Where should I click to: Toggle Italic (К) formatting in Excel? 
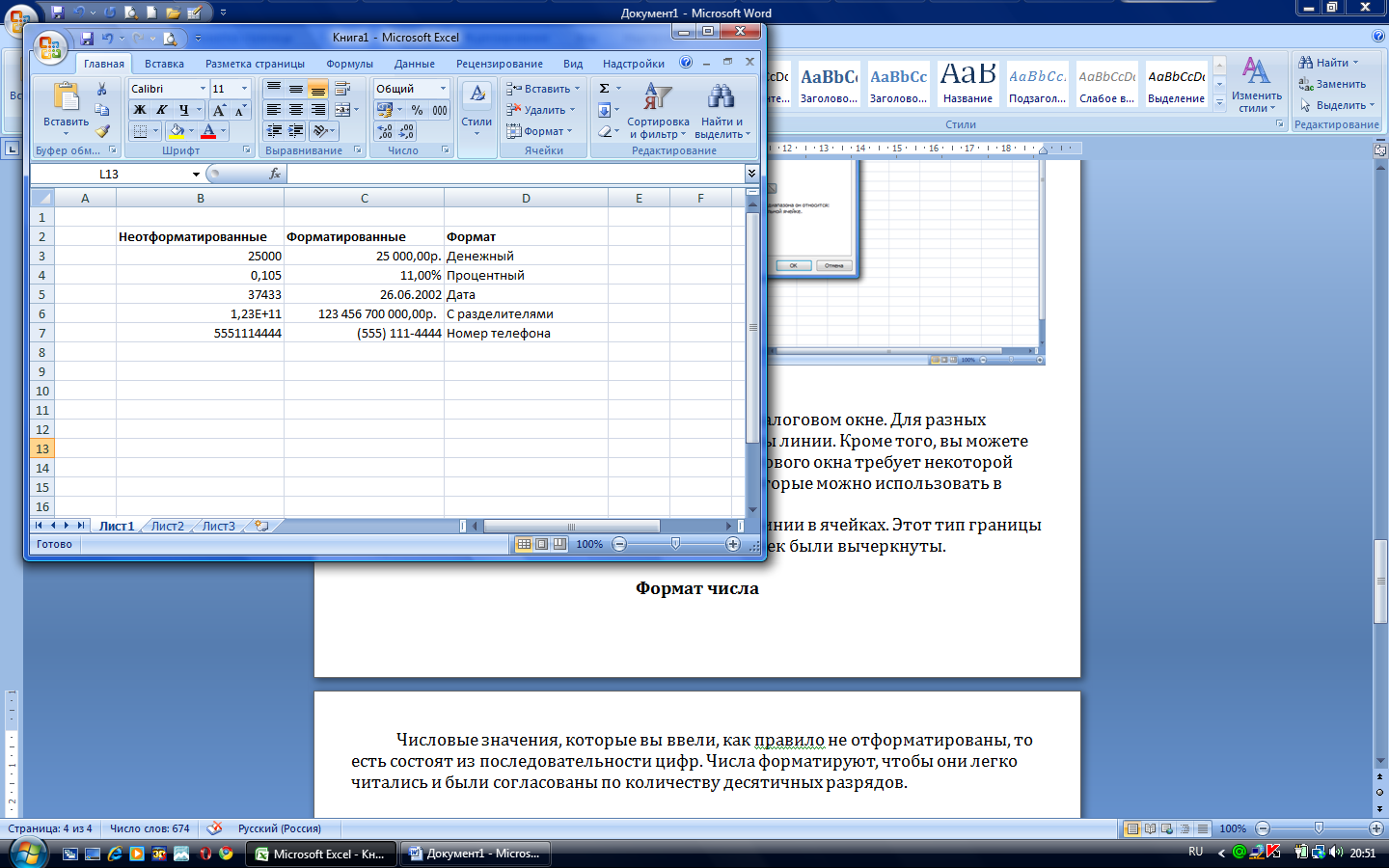[x=162, y=110]
